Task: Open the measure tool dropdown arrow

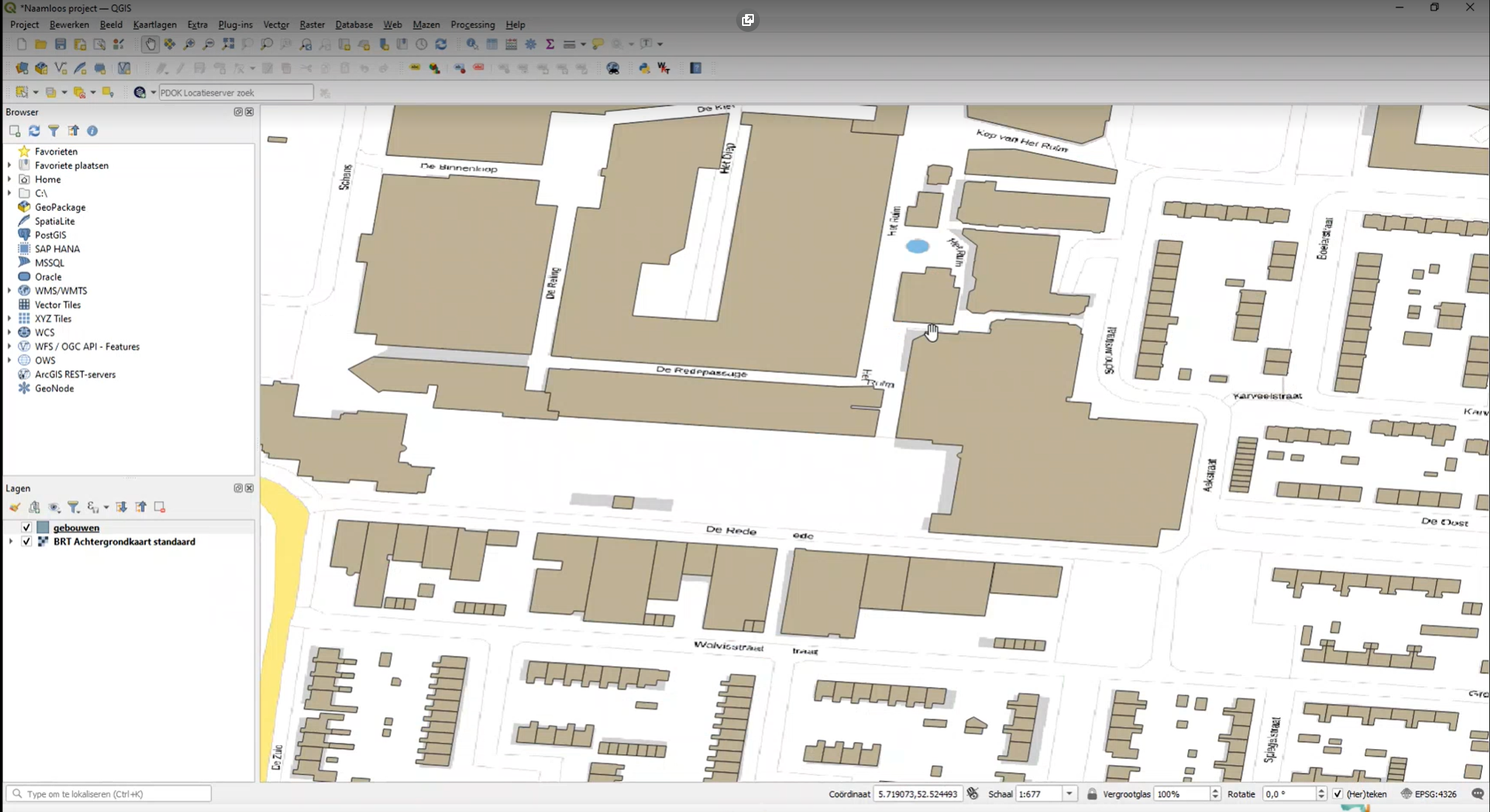Action: pyautogui.click(x=583, y=44)
